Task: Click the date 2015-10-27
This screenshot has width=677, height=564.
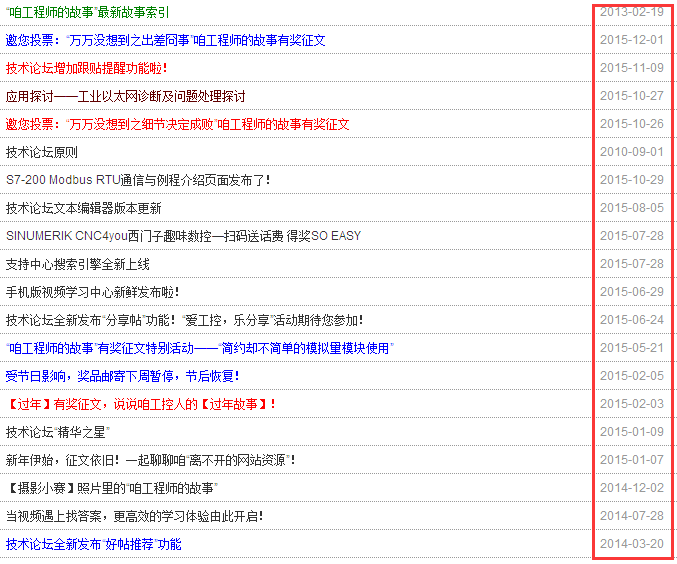Action: point(632,96)
